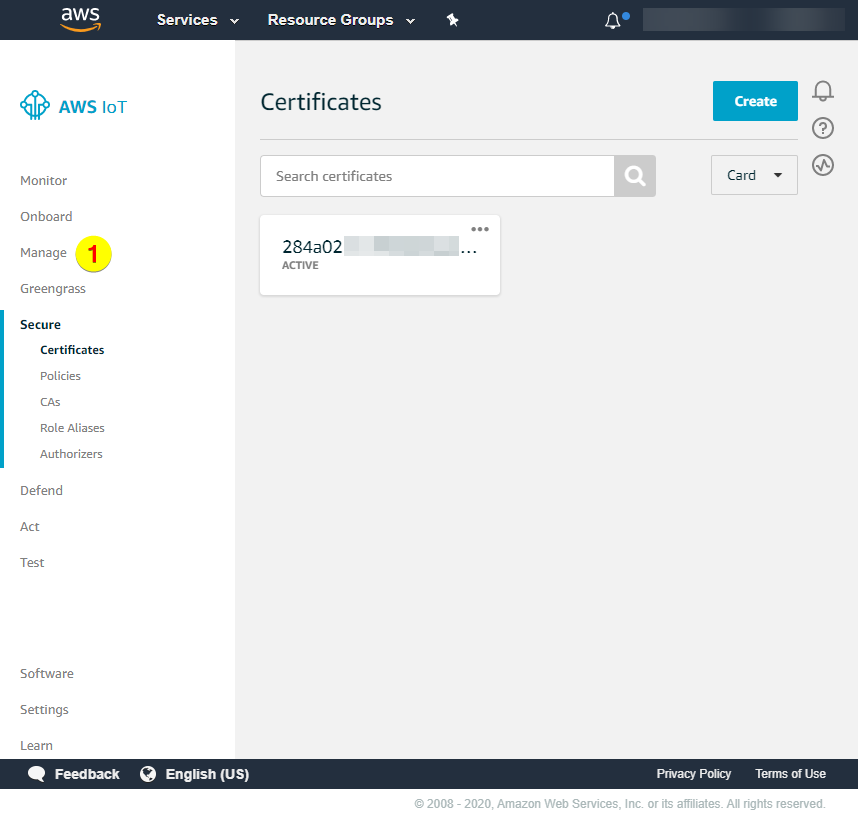Viewport: 858px width, 819px height.
Task: Click the AWS logo in header
Action: coord(80,19)
